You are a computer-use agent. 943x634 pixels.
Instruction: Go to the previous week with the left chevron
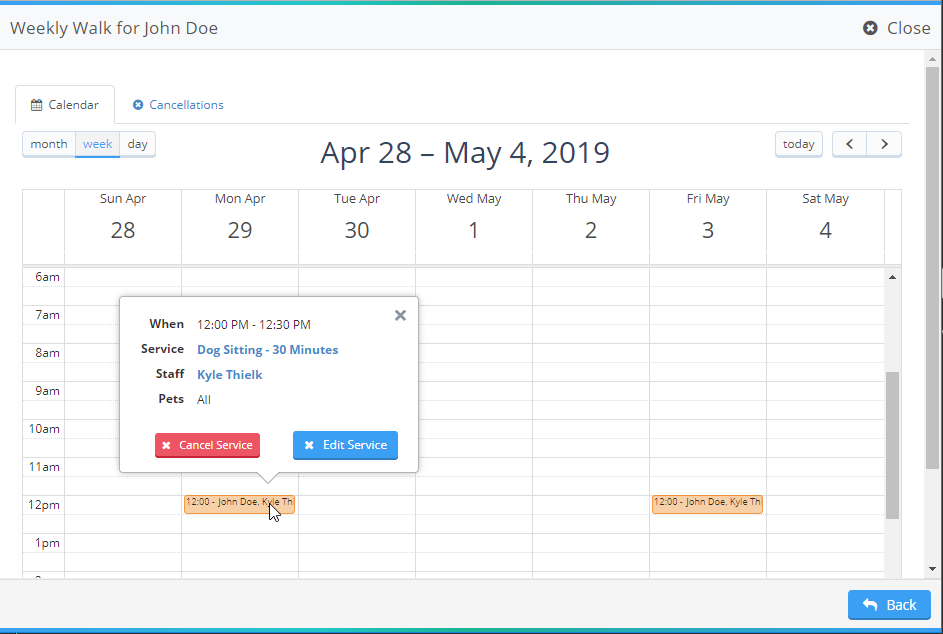849,144
